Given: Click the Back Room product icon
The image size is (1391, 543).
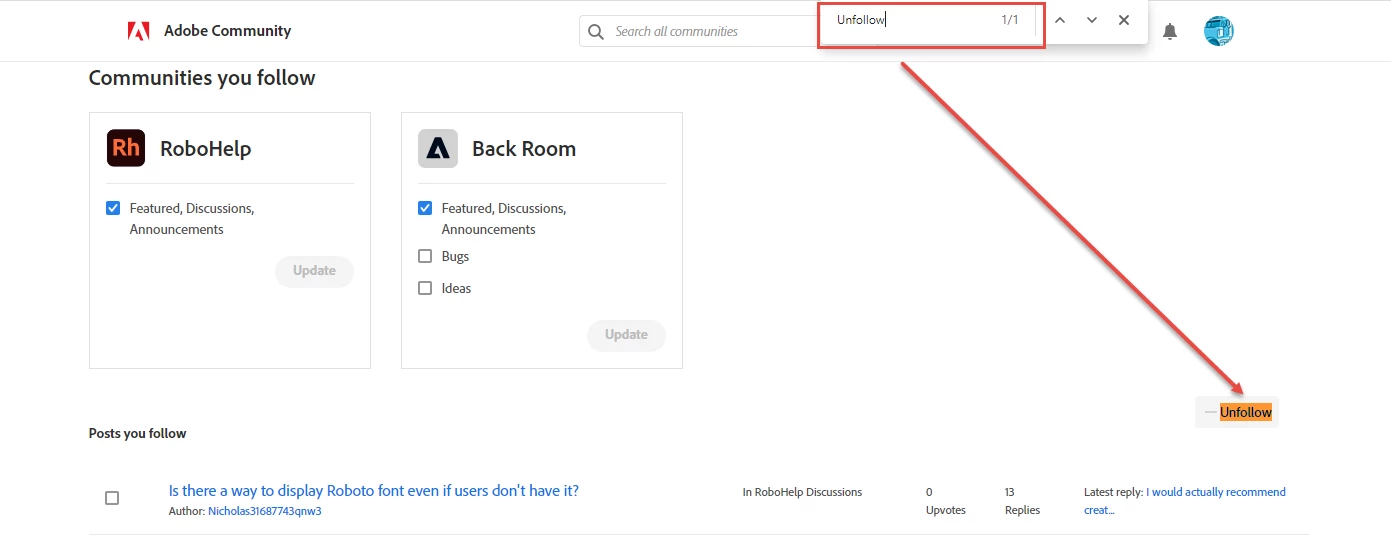Looking at the screenshot, I should (x=438, y=148).
